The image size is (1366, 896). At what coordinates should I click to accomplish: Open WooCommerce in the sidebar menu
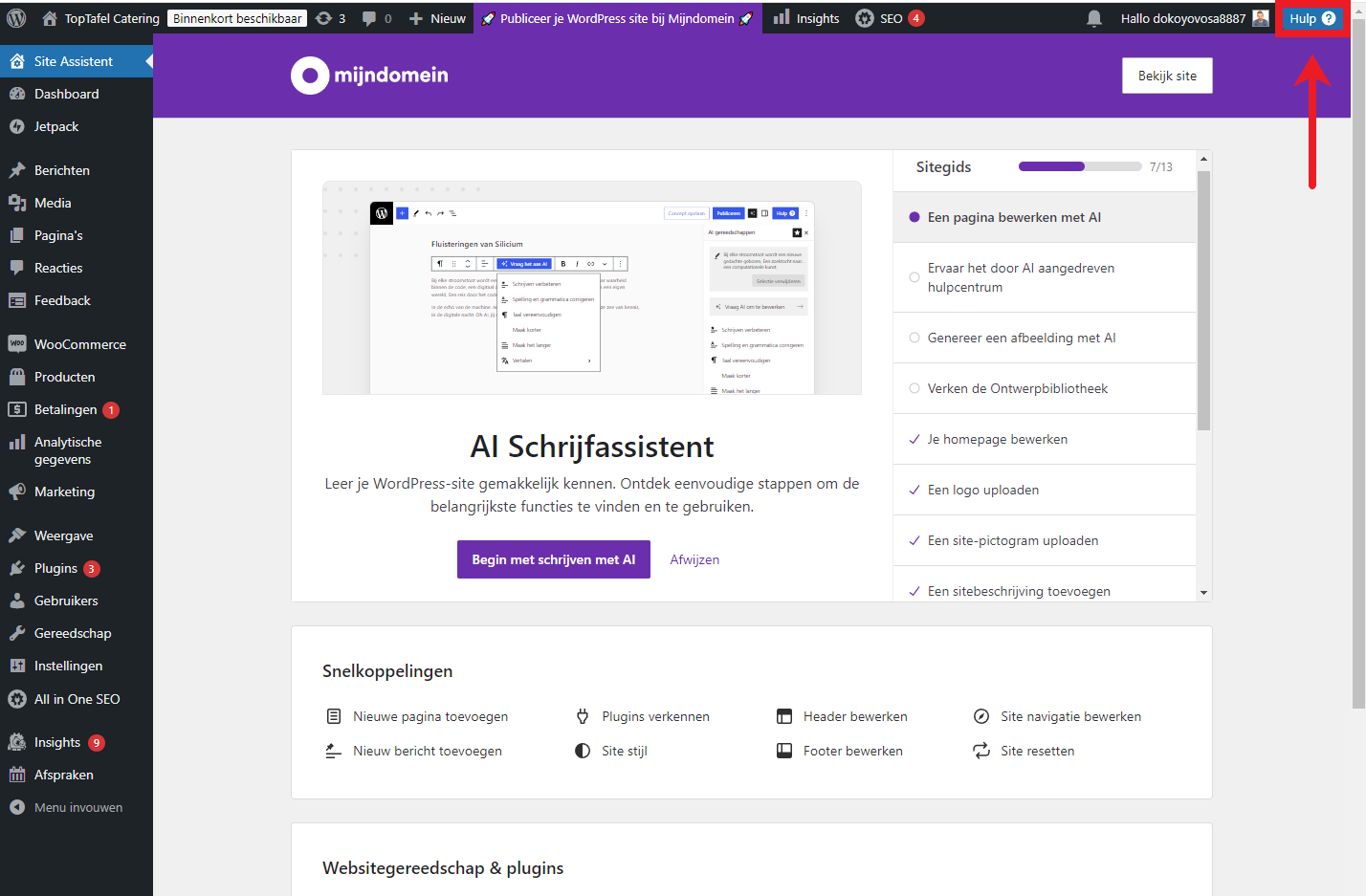click(x=79, y=344)
